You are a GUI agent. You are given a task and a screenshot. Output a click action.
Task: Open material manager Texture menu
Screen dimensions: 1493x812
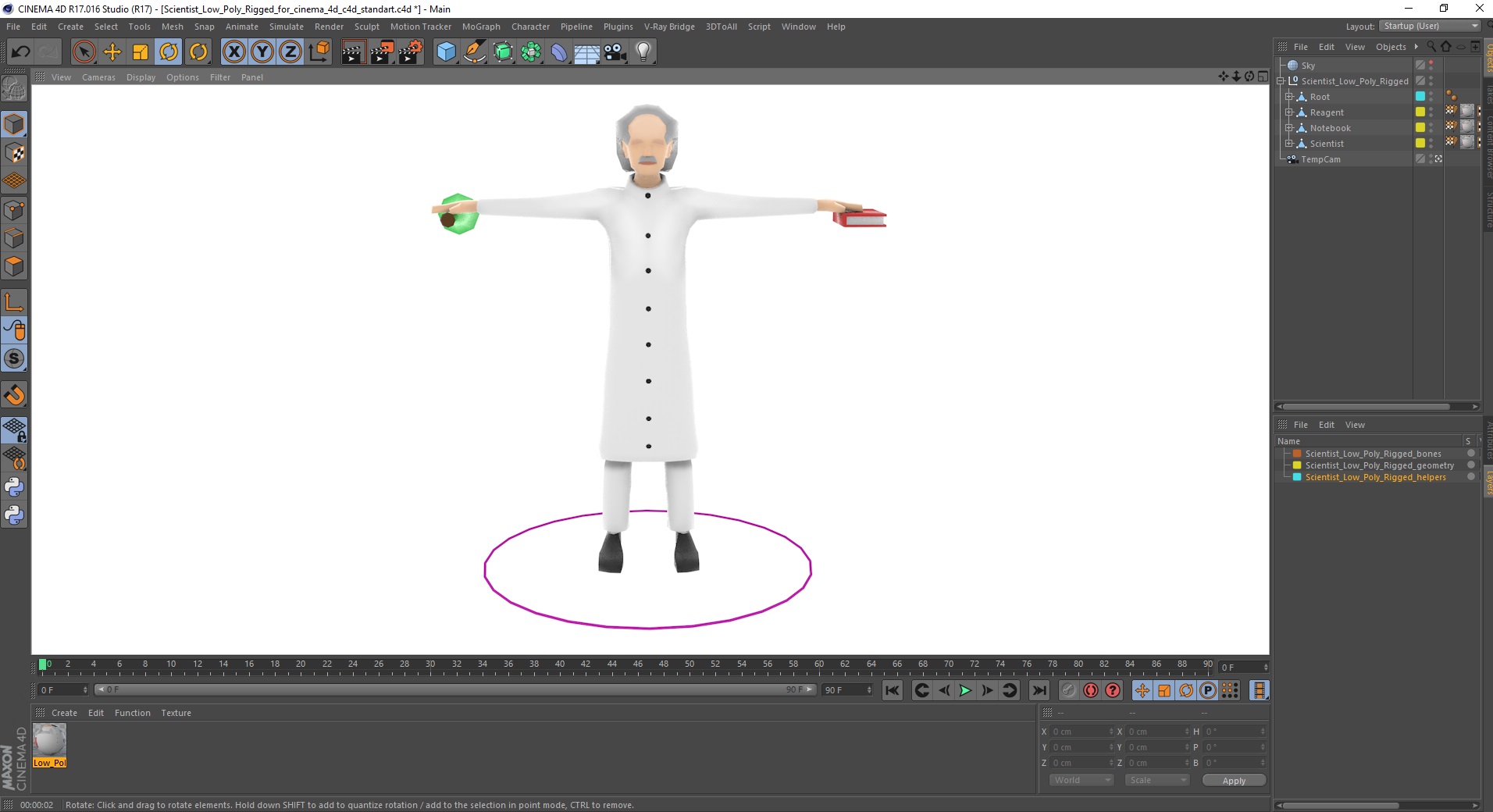coord(176,713)
